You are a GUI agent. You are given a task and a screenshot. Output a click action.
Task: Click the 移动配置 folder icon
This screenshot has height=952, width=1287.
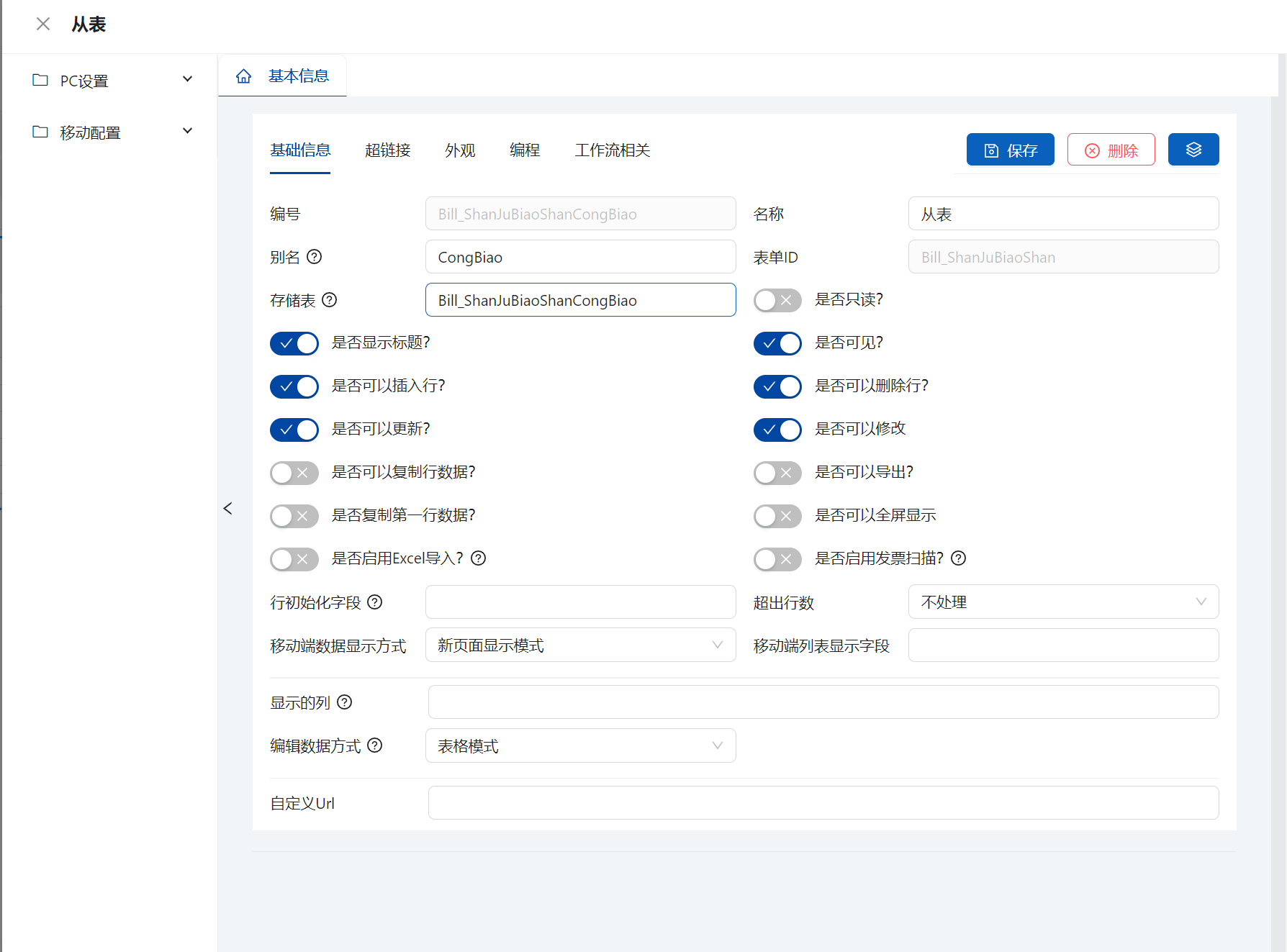[x=40, y=132]
